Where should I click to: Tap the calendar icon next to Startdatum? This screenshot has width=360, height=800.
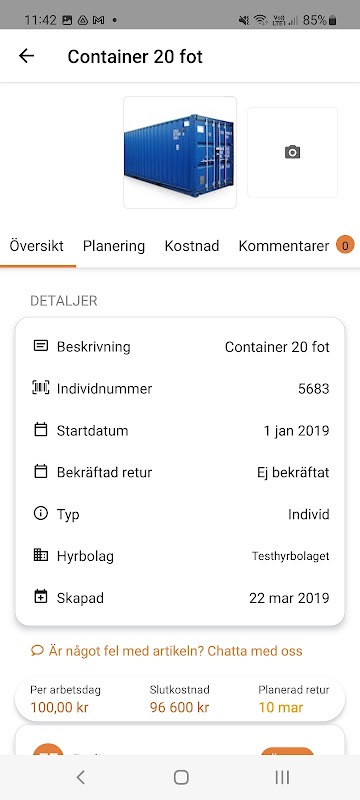point(41,430)
